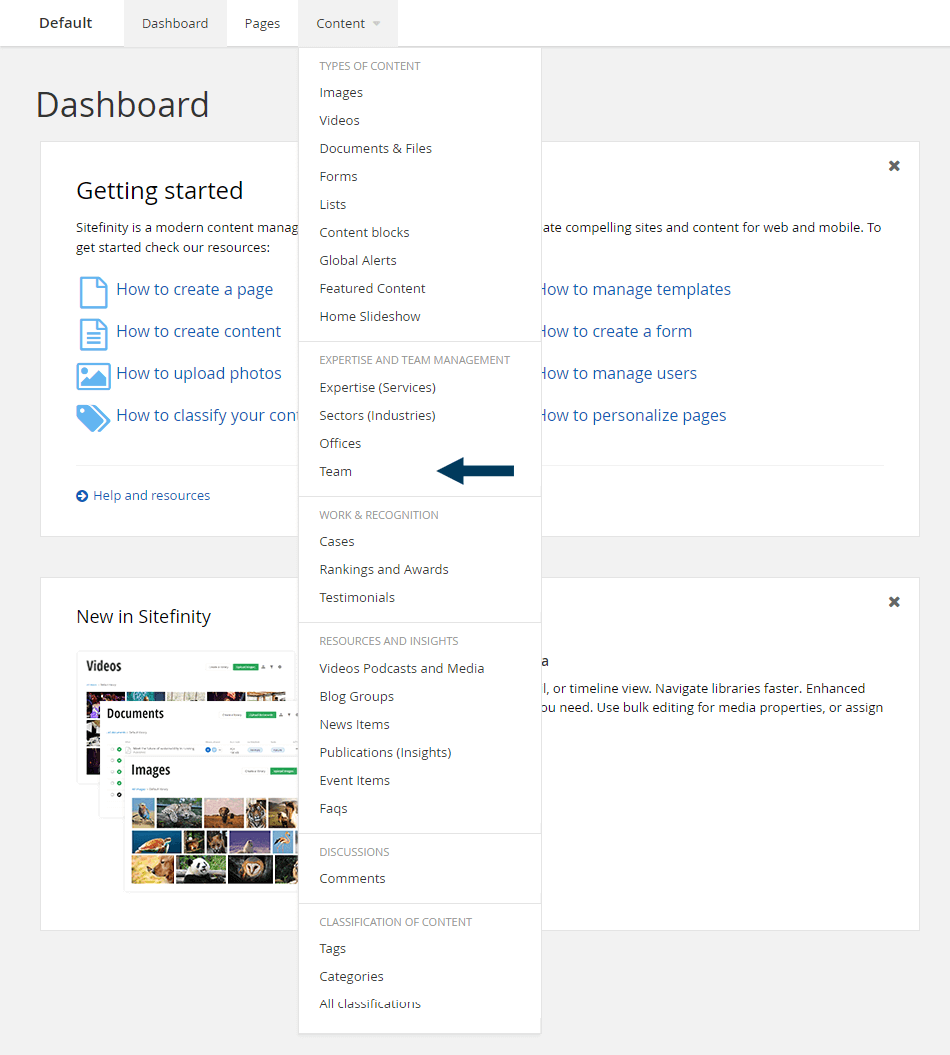The width and height of the screenshot is (950, 1055).
Task: Click the Dashboard page title
Action: pyautogui.click(x=122, y=105)
